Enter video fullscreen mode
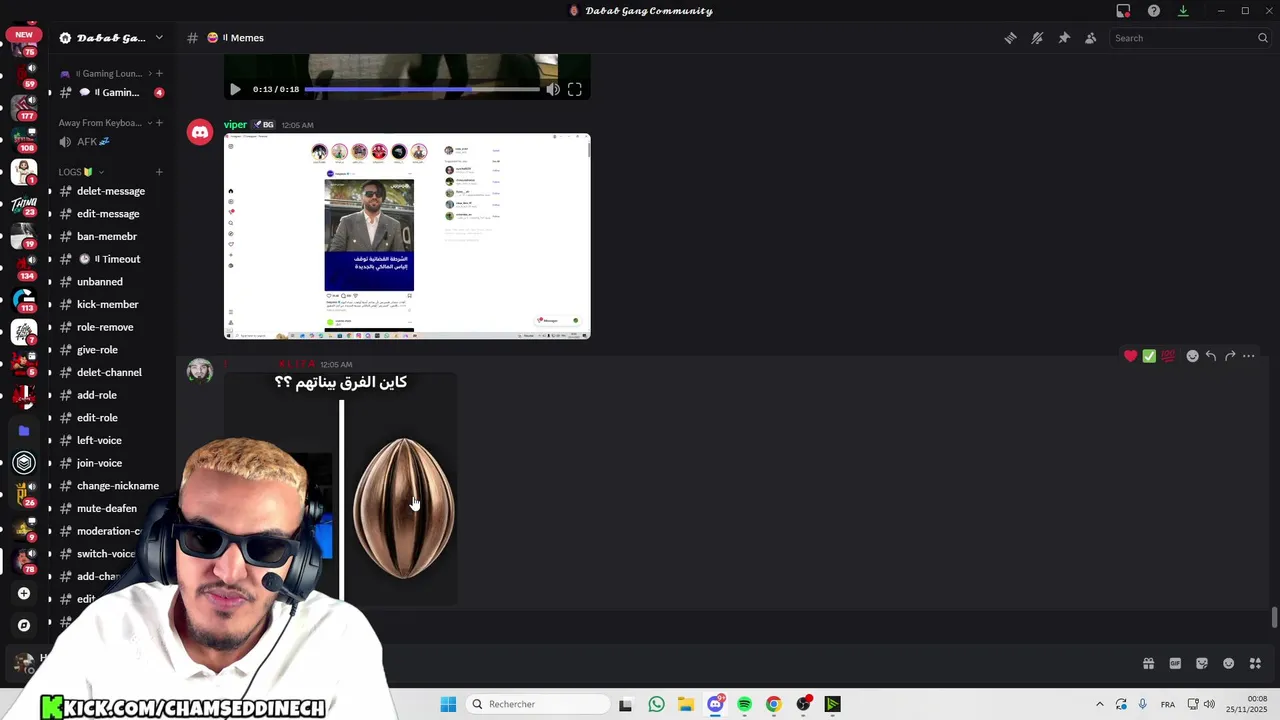The height and width of the screenshot is (720, 1280). tap(575, 89)
